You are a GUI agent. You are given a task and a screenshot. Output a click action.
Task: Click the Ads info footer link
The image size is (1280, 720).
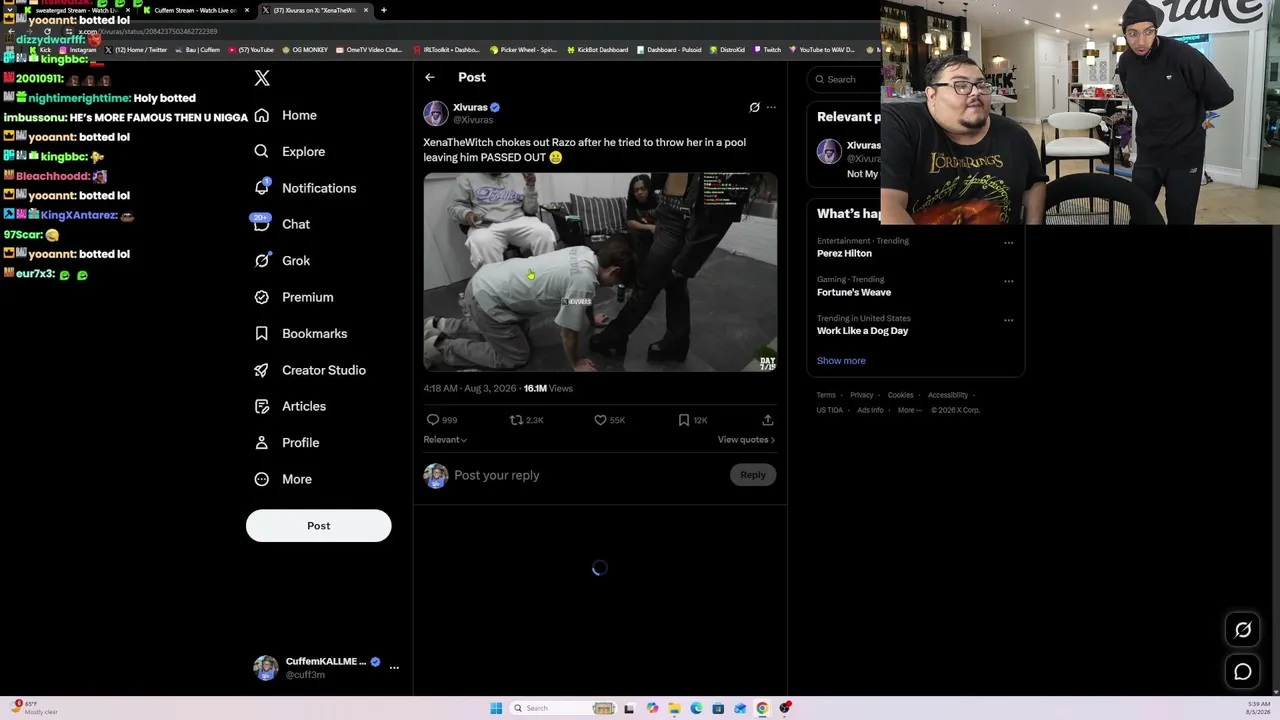(x=871, y=410)
